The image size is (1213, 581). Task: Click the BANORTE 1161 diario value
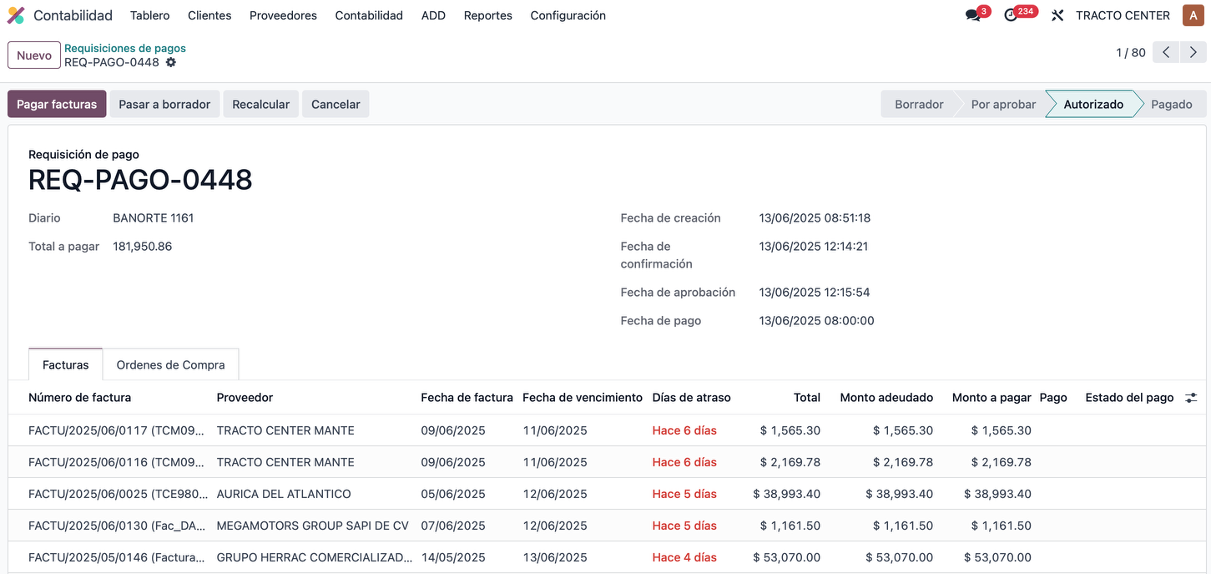pyautogui.click(x=153, y=218)
